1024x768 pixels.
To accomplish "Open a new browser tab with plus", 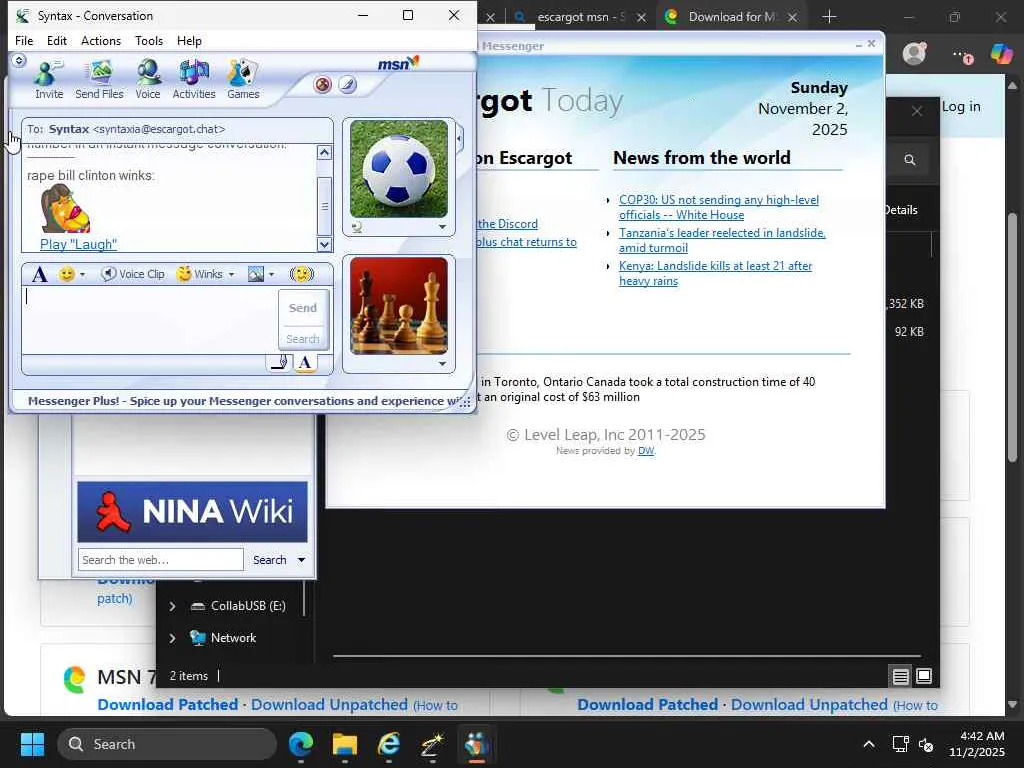I will [829, 17].
